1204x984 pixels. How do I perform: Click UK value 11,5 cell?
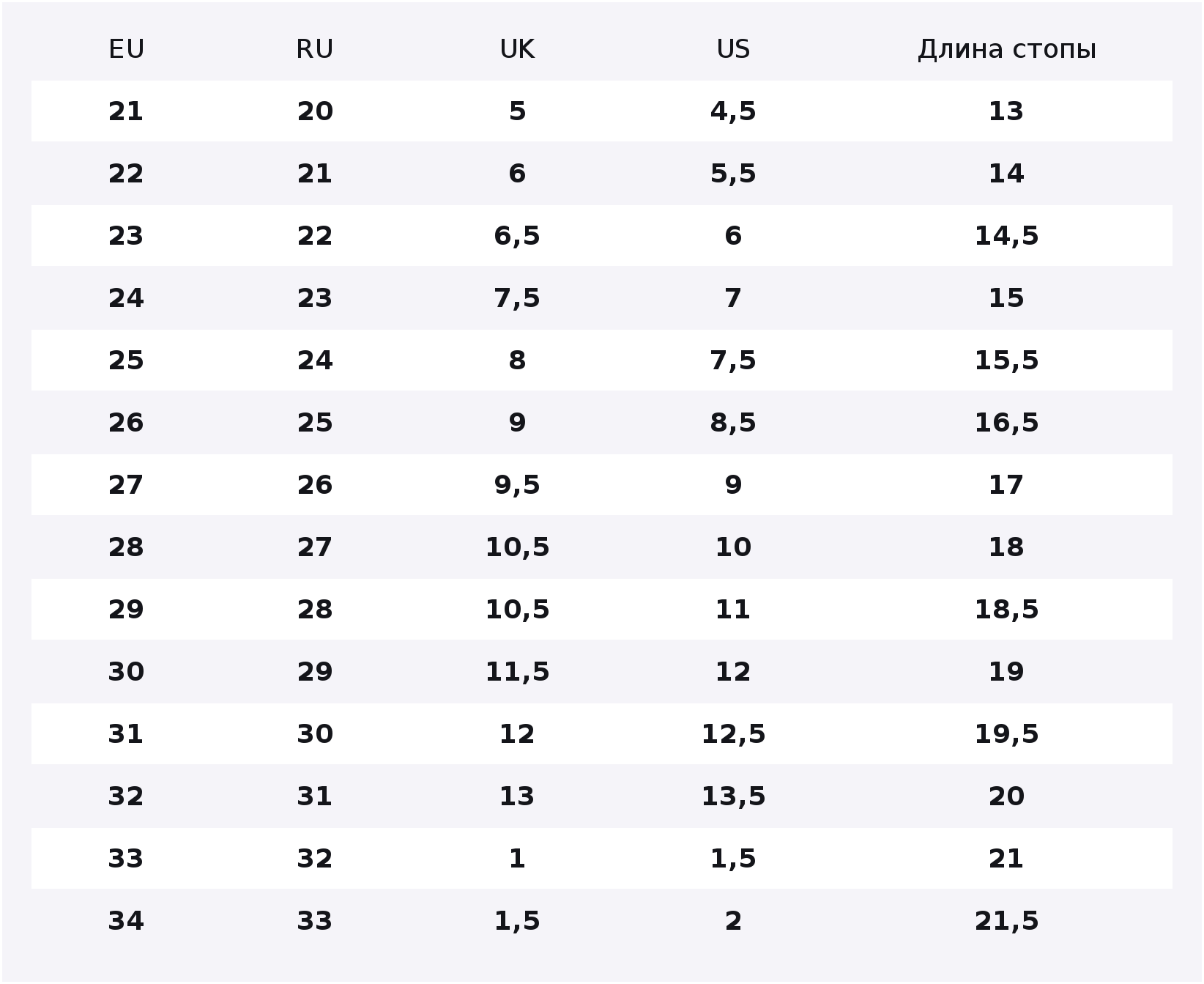(x=517, y=672)
